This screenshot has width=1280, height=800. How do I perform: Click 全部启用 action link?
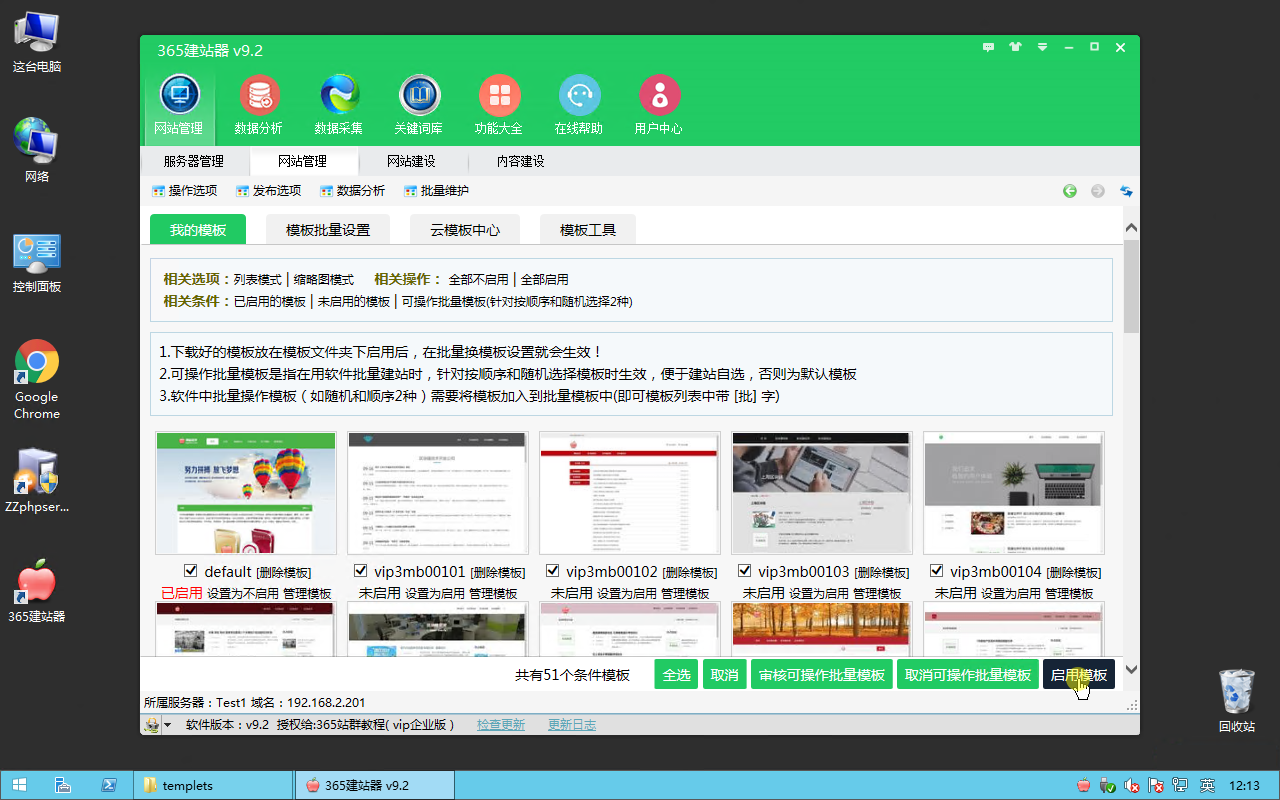click(544, 280)
